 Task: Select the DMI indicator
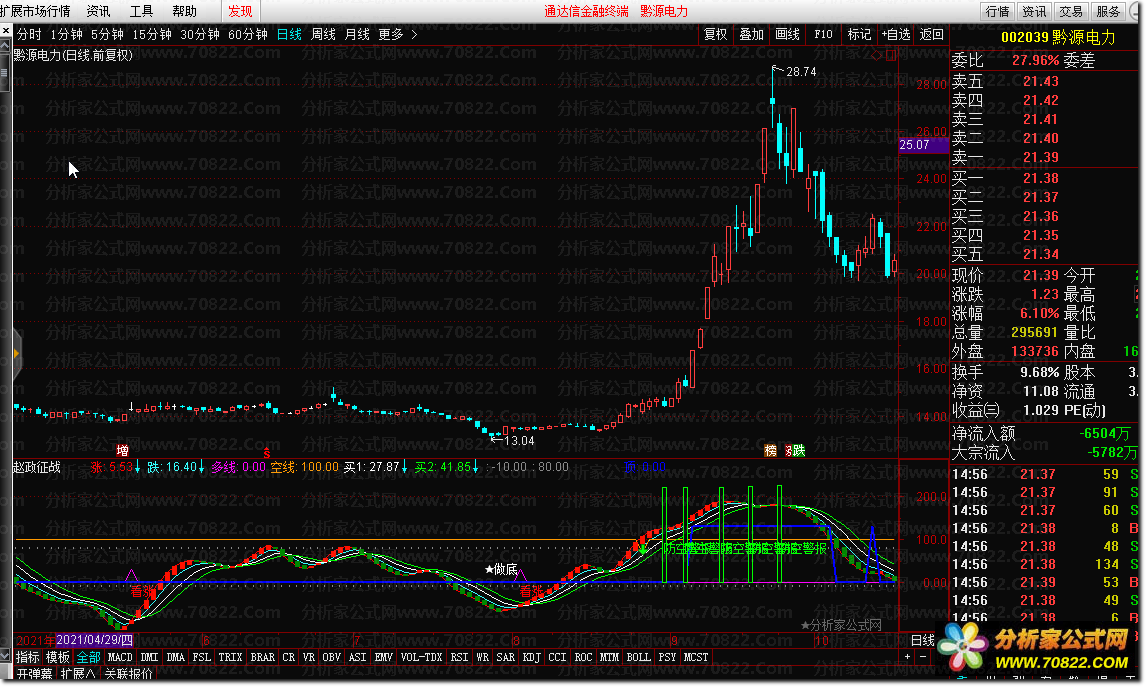(x=149, y=657)
